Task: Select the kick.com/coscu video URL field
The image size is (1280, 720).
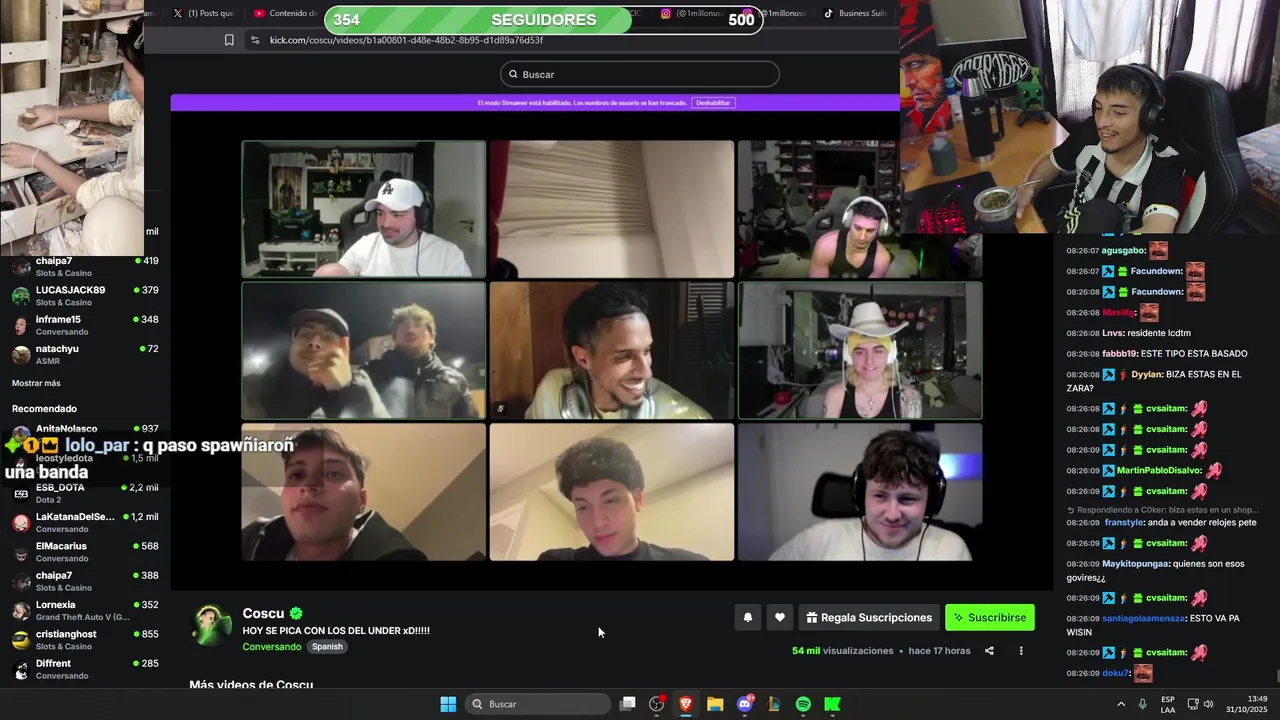Action: click(x=406, y=40)
